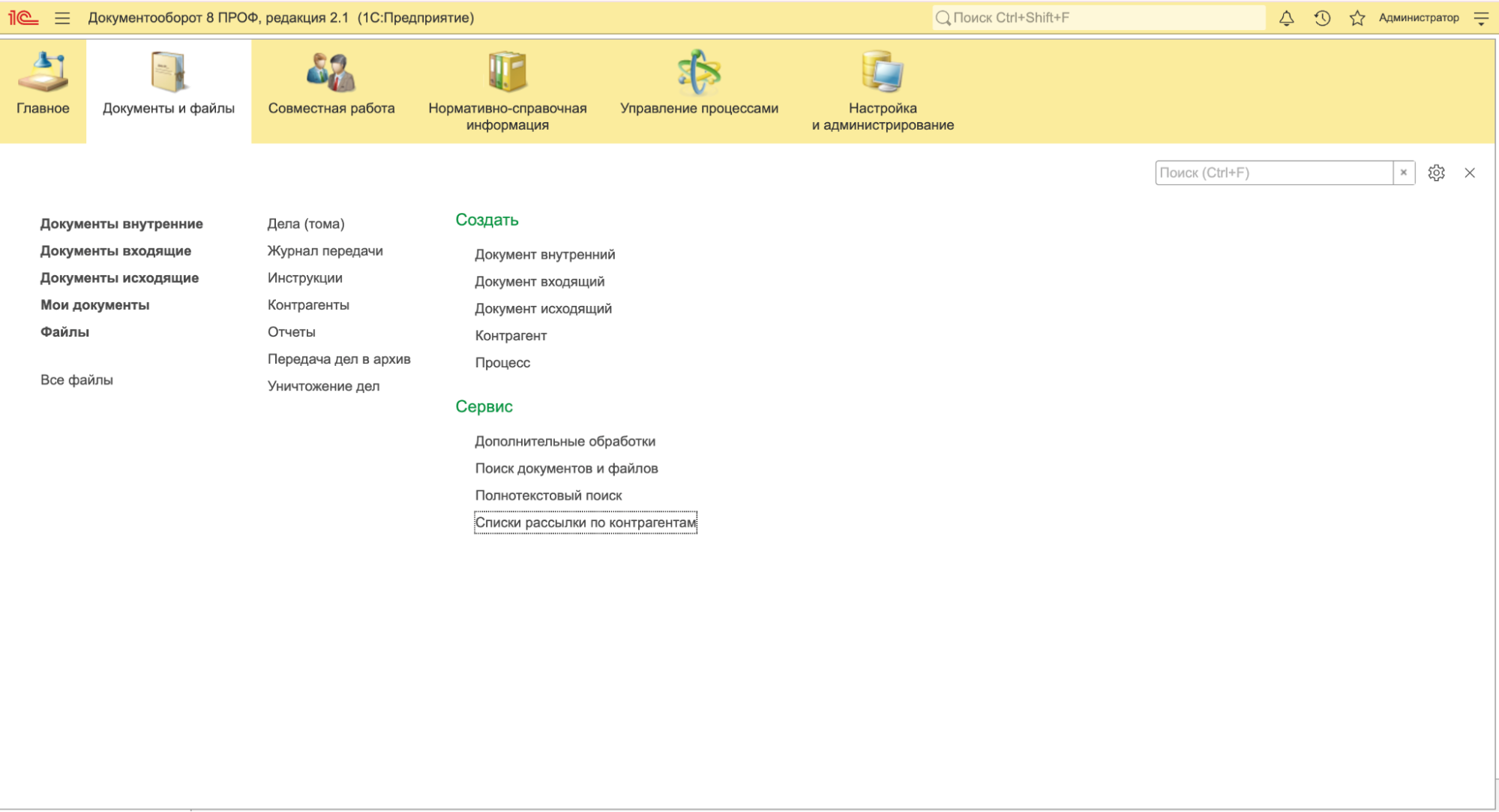This screenshot has height=812, width=1499.
Task: Open Управление процессами section icon
Action: tap(699, 73)
